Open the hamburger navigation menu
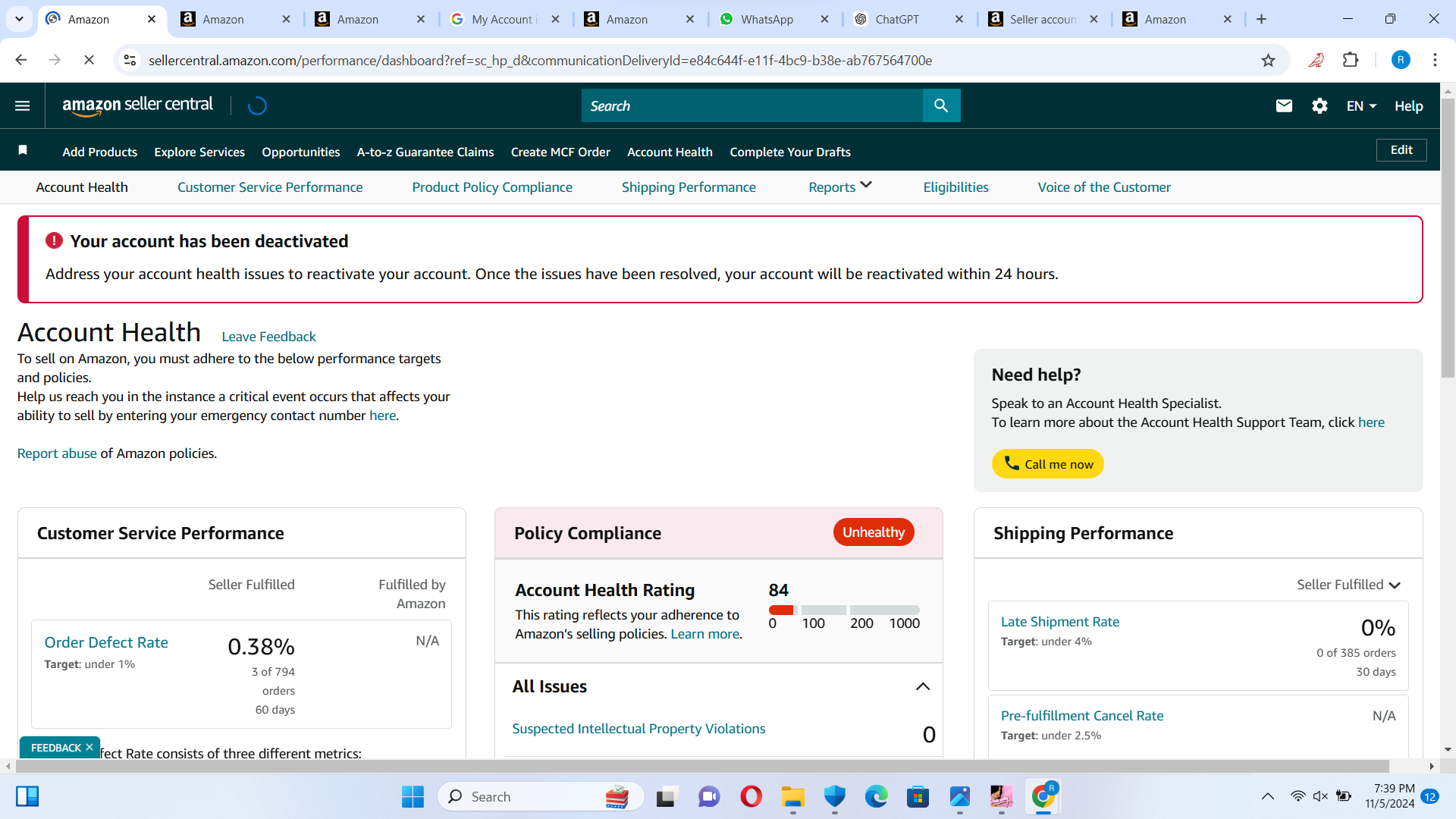The image size is (1456, 819). click(23, 106)
